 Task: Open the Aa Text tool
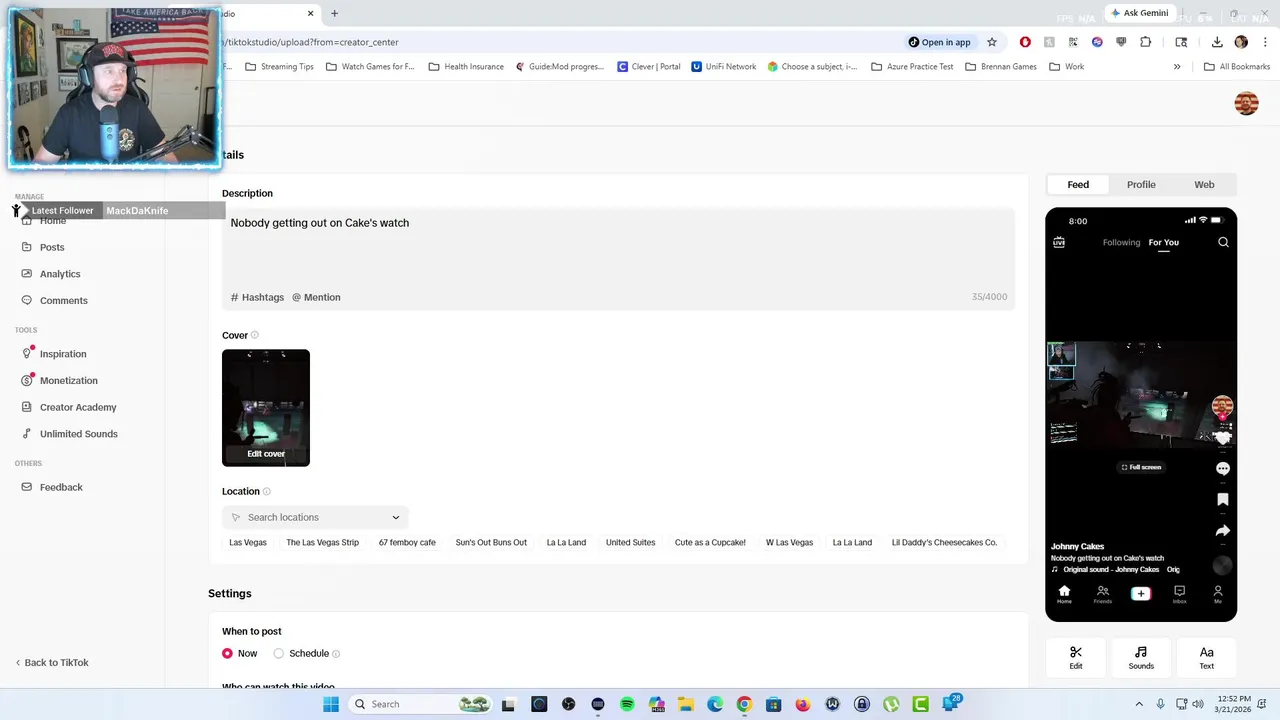tap(1207, 658)
